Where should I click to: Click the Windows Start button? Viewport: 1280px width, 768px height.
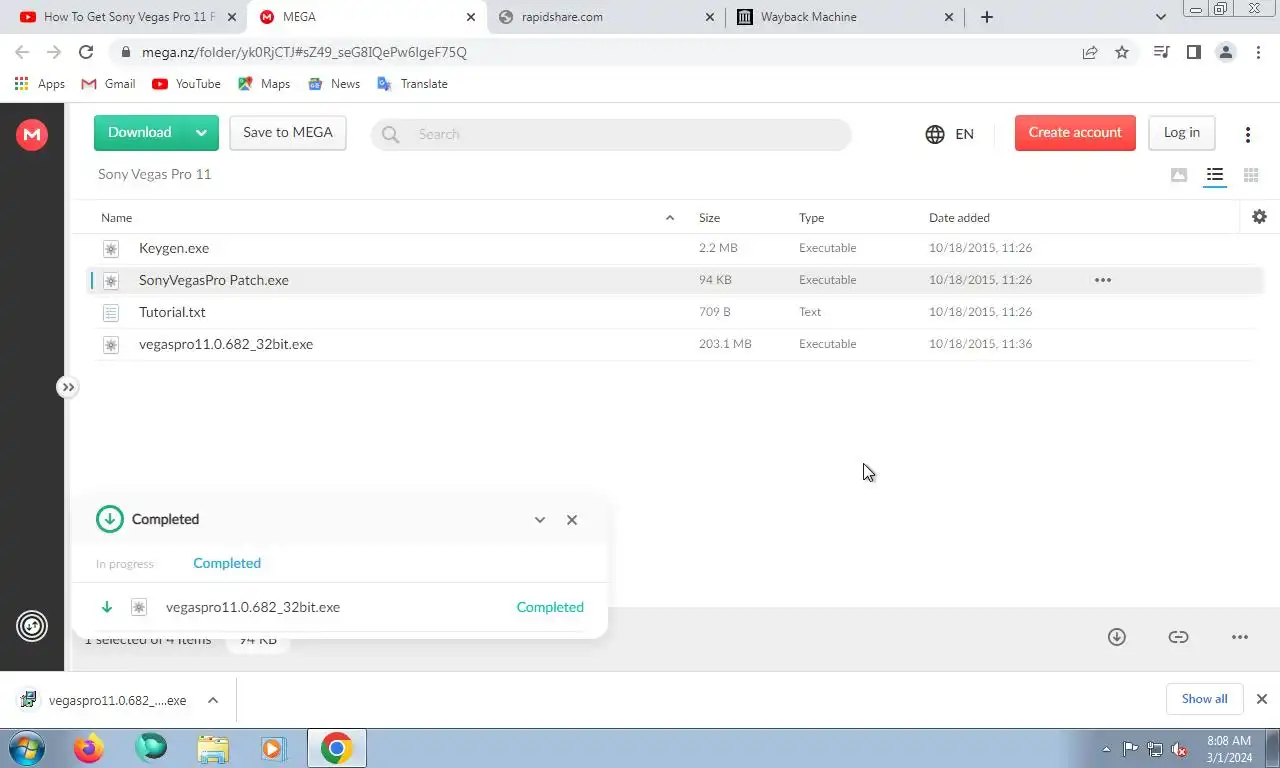(x=26, y=748)
